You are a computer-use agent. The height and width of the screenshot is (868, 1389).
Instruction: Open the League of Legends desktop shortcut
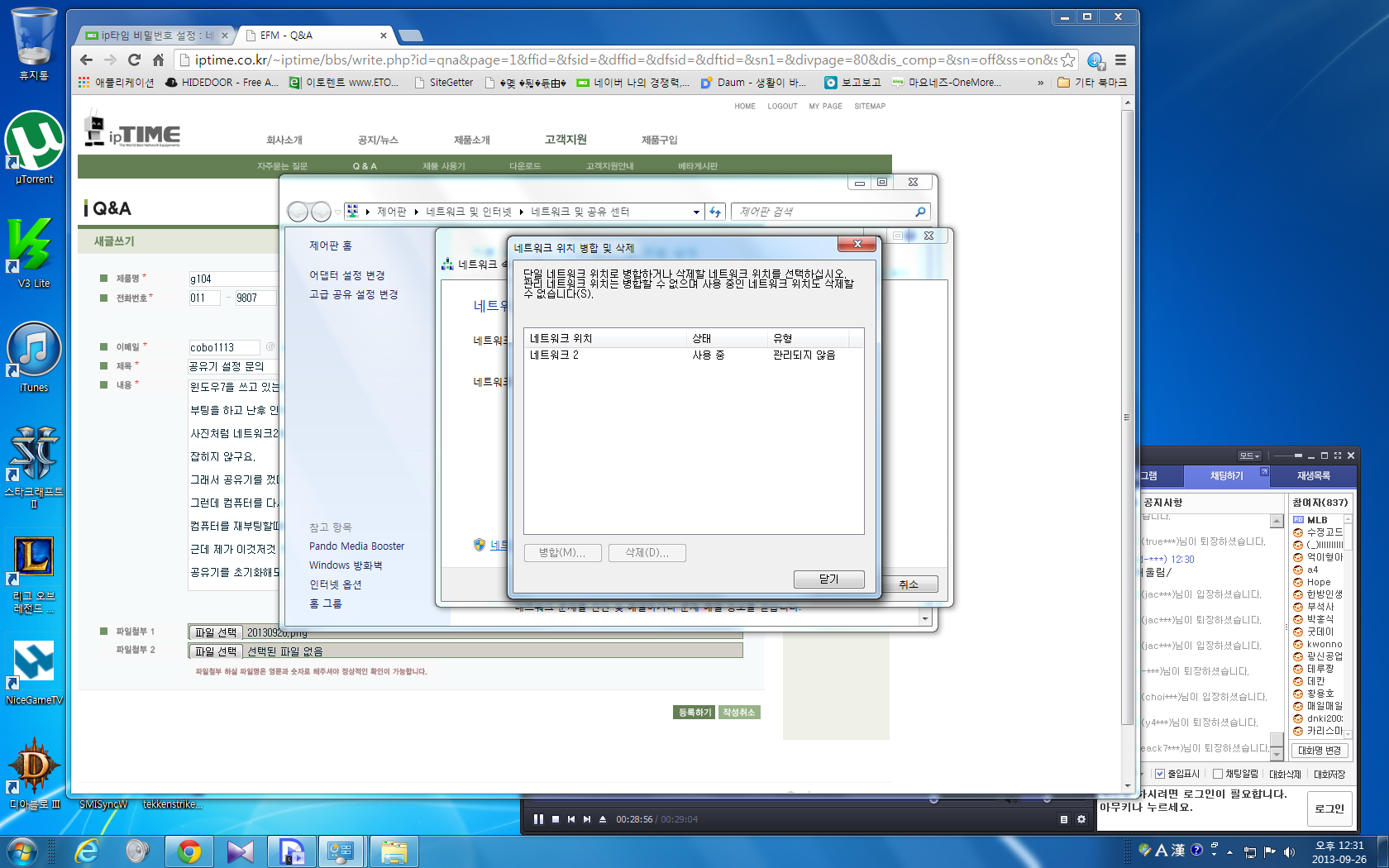point(34,575)
